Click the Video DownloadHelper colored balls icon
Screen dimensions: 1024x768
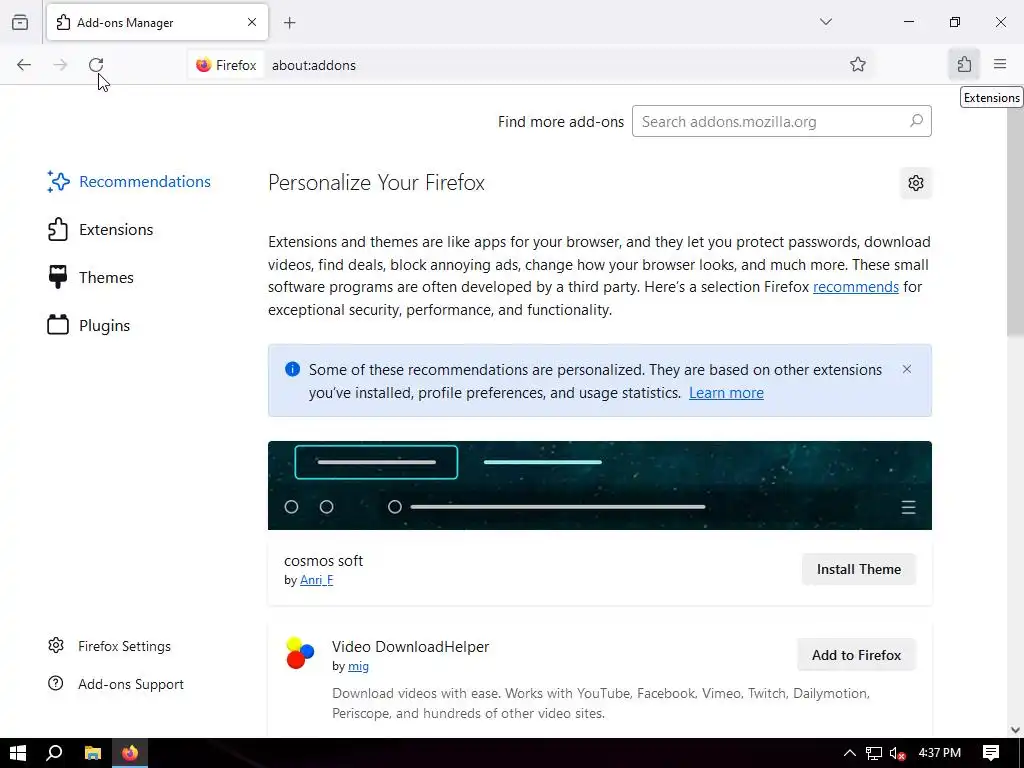(x=300, y=654)
